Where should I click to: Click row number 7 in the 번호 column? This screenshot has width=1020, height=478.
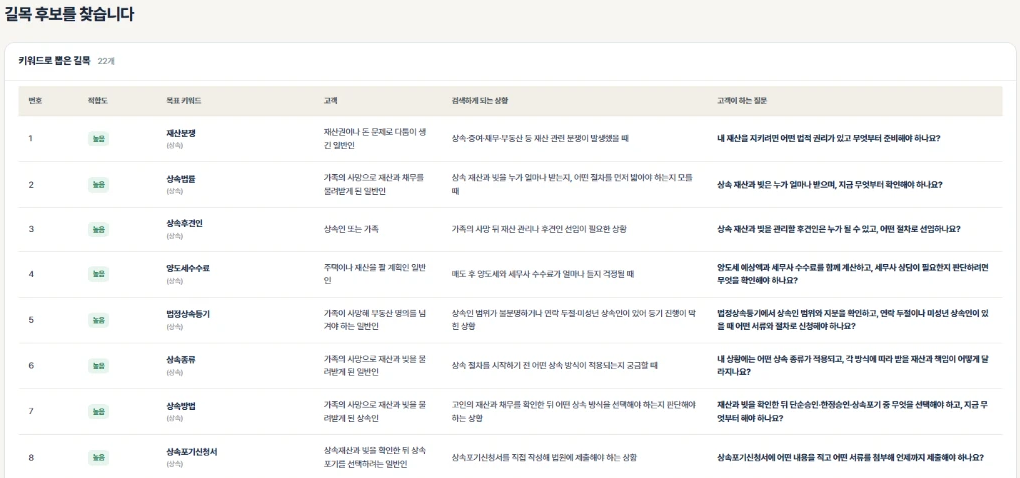click(31, 412)
